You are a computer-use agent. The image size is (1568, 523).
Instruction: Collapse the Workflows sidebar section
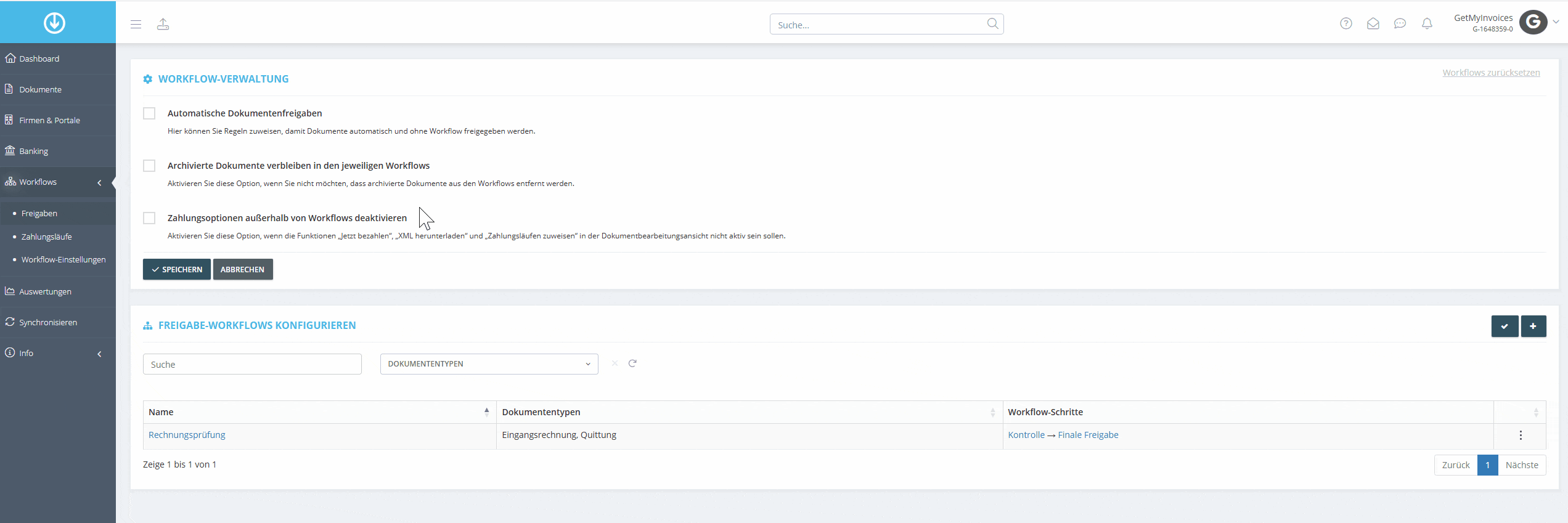click(99, 182)
